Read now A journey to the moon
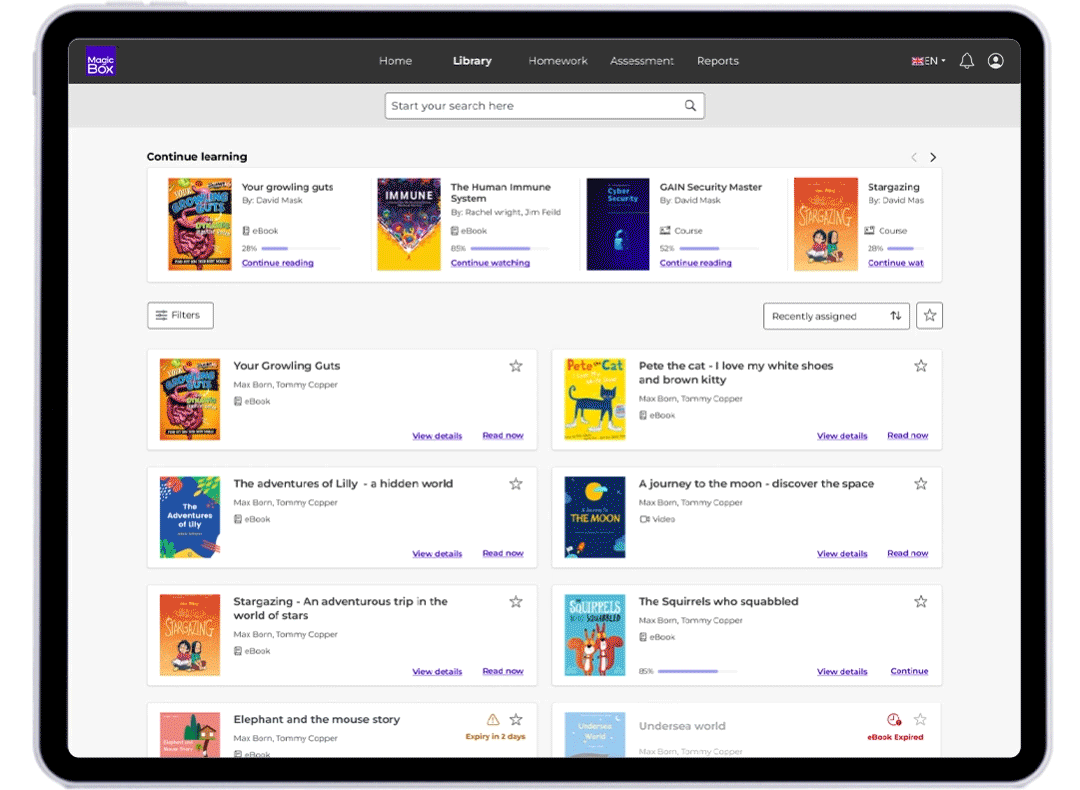The height and width of the screenshot is (790, 1080). point(908,553)
